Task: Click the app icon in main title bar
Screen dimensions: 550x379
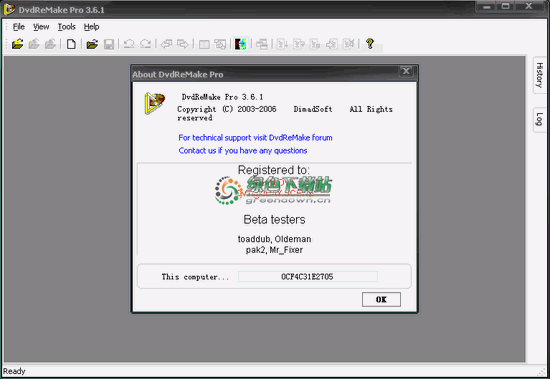Action: pyautogui.click(x=9, y=9)
